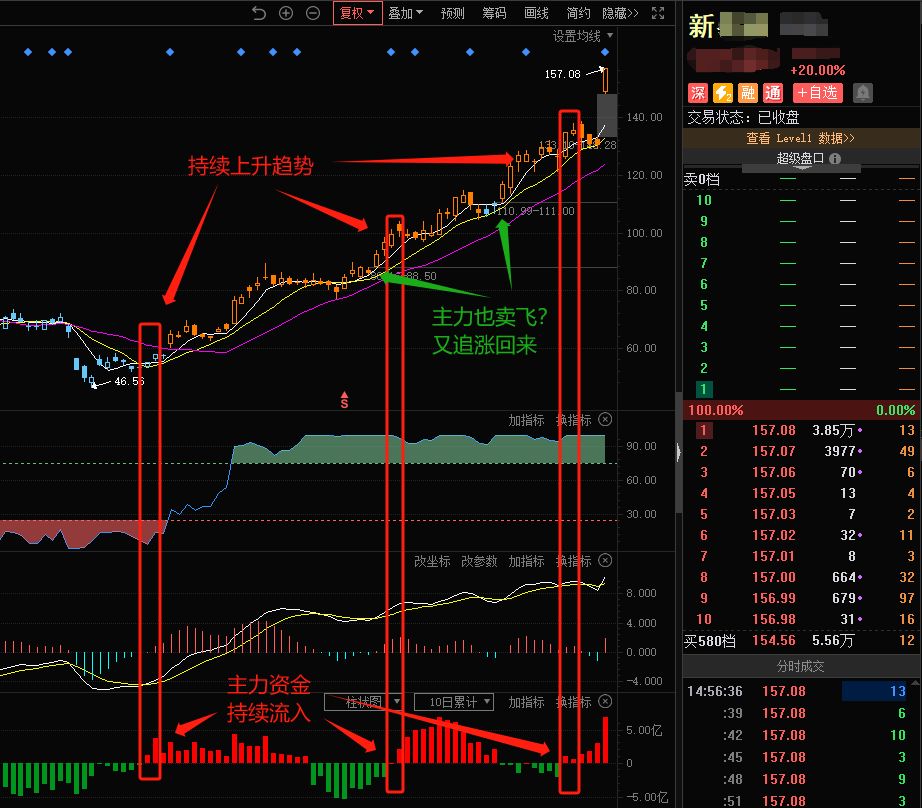Close the MACD indicator panel with its X icon
This screenshot has width=922, height=808.
[x=605, y=560]
